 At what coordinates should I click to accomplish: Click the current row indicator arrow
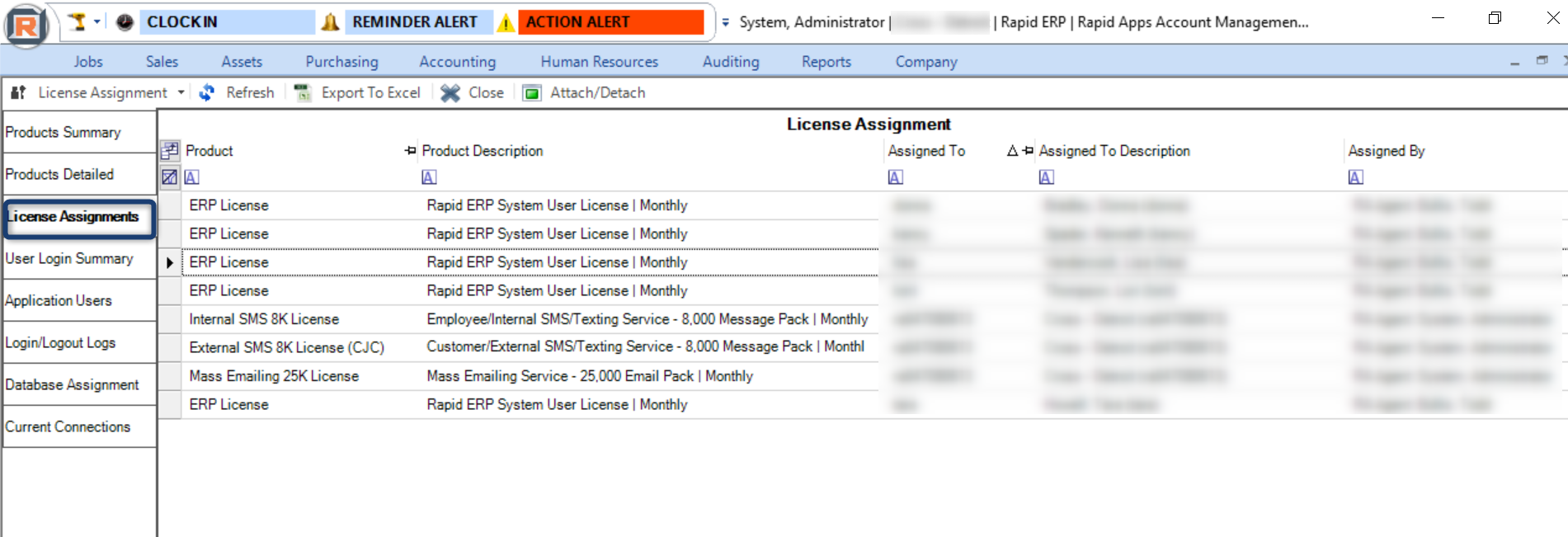(x=170, y=262)
